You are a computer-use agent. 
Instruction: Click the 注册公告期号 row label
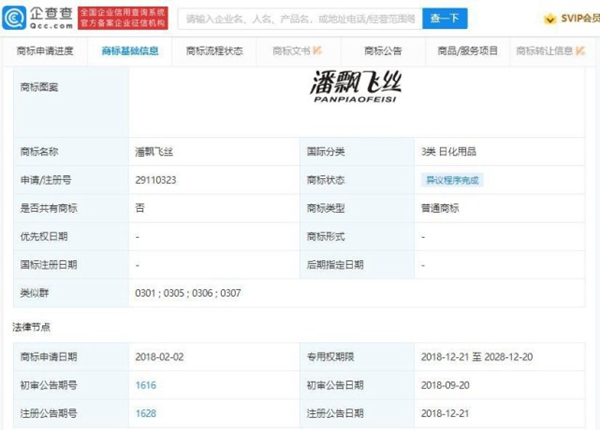49,414
